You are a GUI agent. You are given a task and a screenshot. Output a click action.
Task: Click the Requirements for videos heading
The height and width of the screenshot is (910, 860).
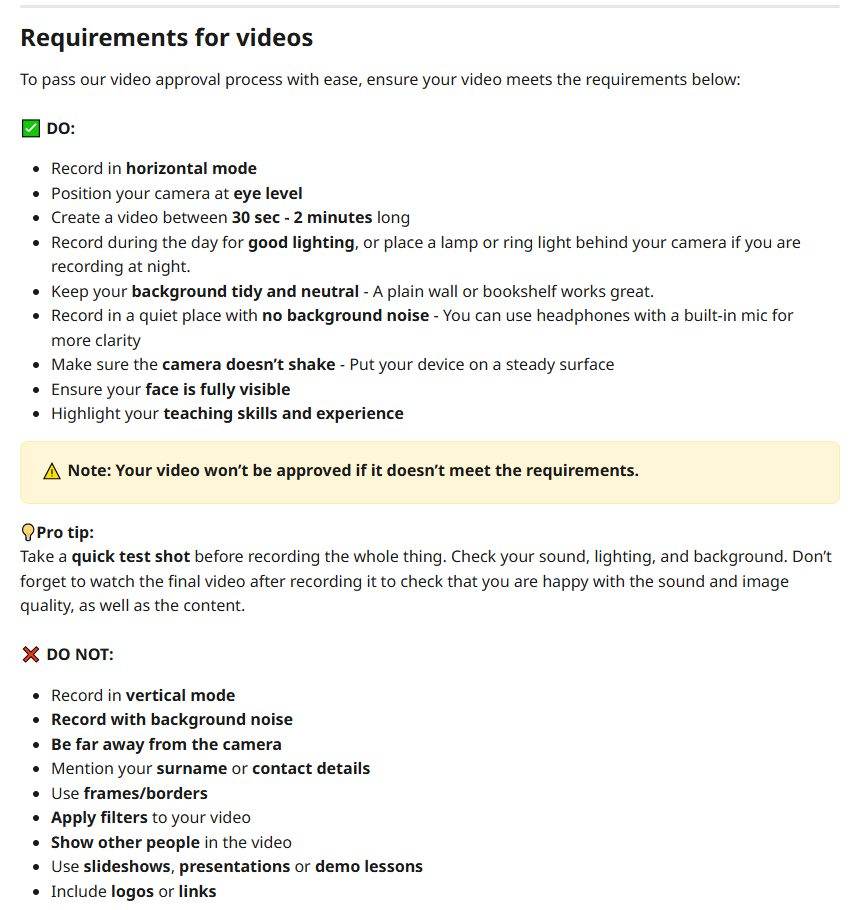click(167, 38)
